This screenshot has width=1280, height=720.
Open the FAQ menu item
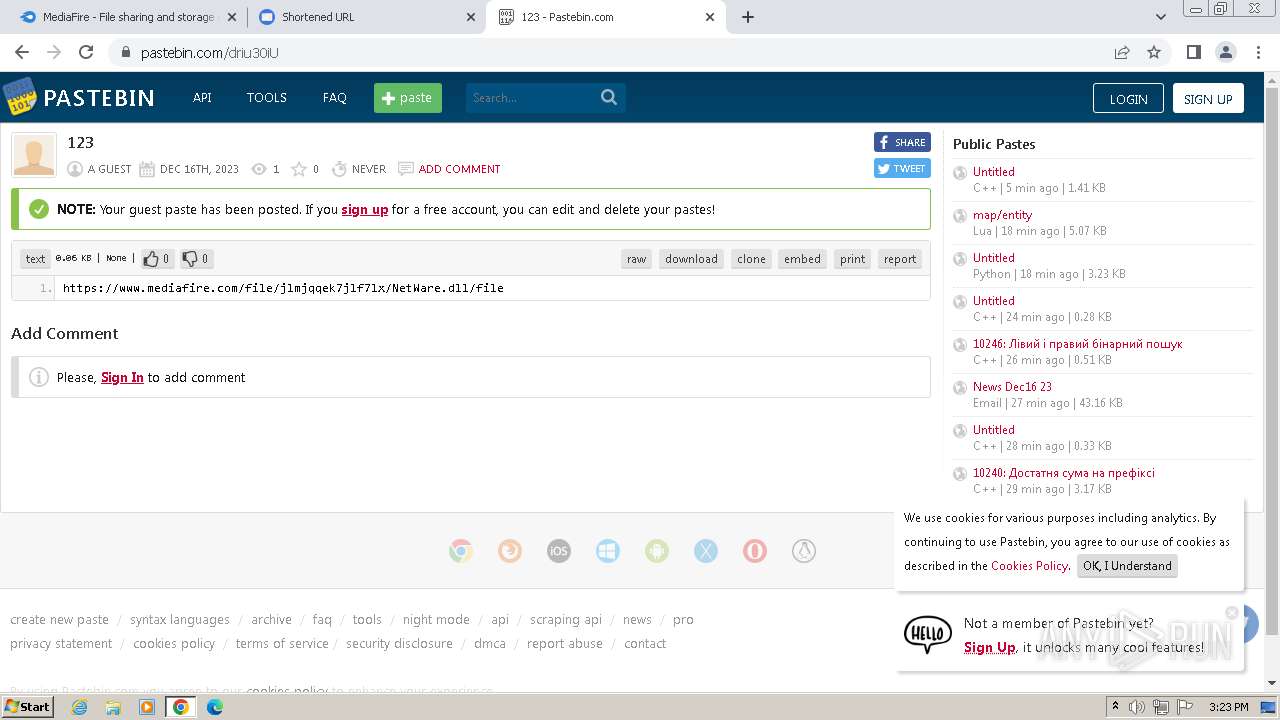point(335,97)
